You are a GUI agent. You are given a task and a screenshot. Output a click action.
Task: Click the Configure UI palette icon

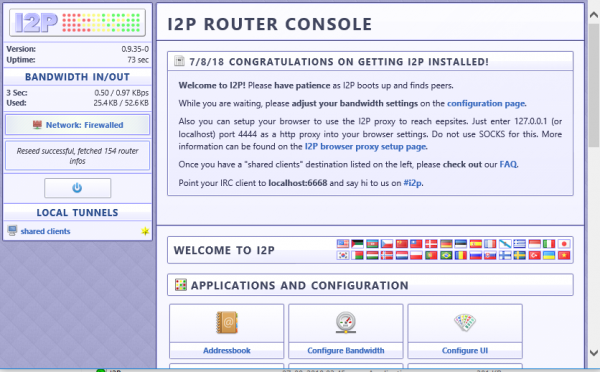(x=465, y=322)
